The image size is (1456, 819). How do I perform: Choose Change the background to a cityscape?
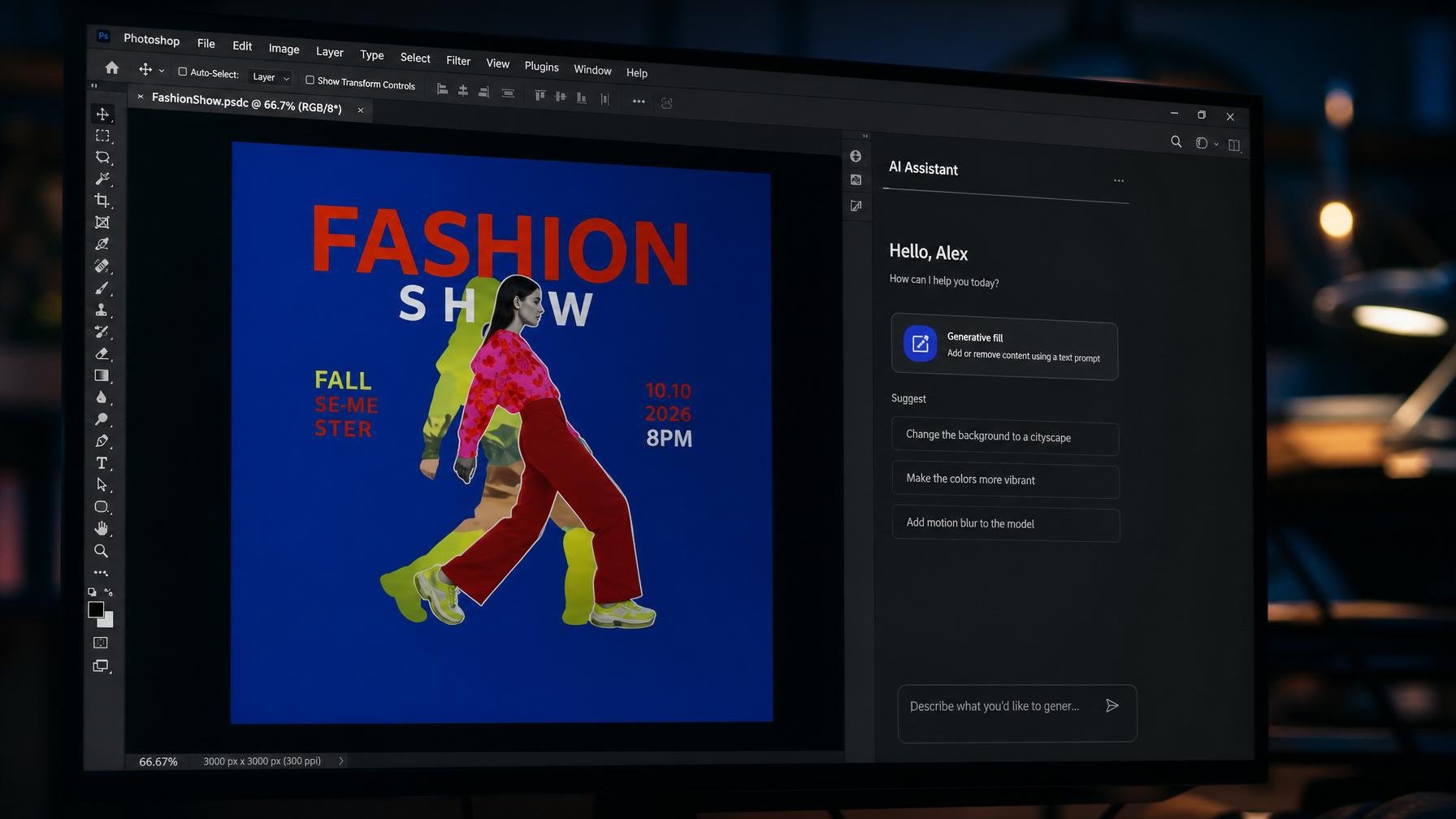(x=1005, y=436)
